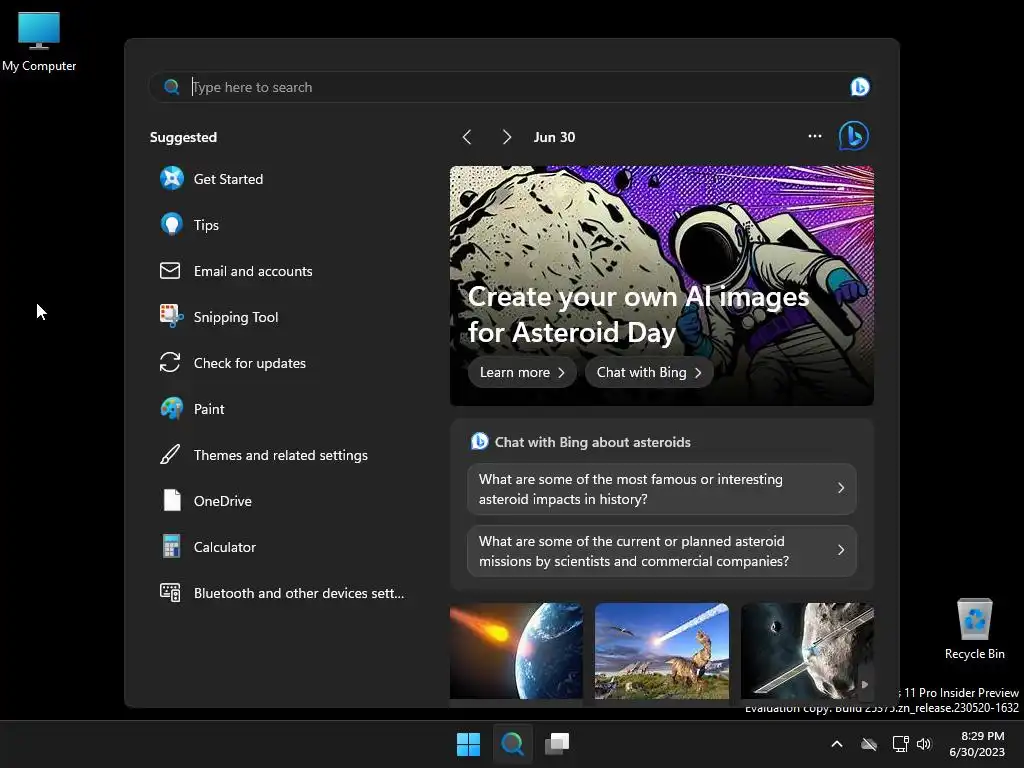1024x768 pixels.
Task: Click the Windows Start button on taskbar
Action: tap(468, 744)
